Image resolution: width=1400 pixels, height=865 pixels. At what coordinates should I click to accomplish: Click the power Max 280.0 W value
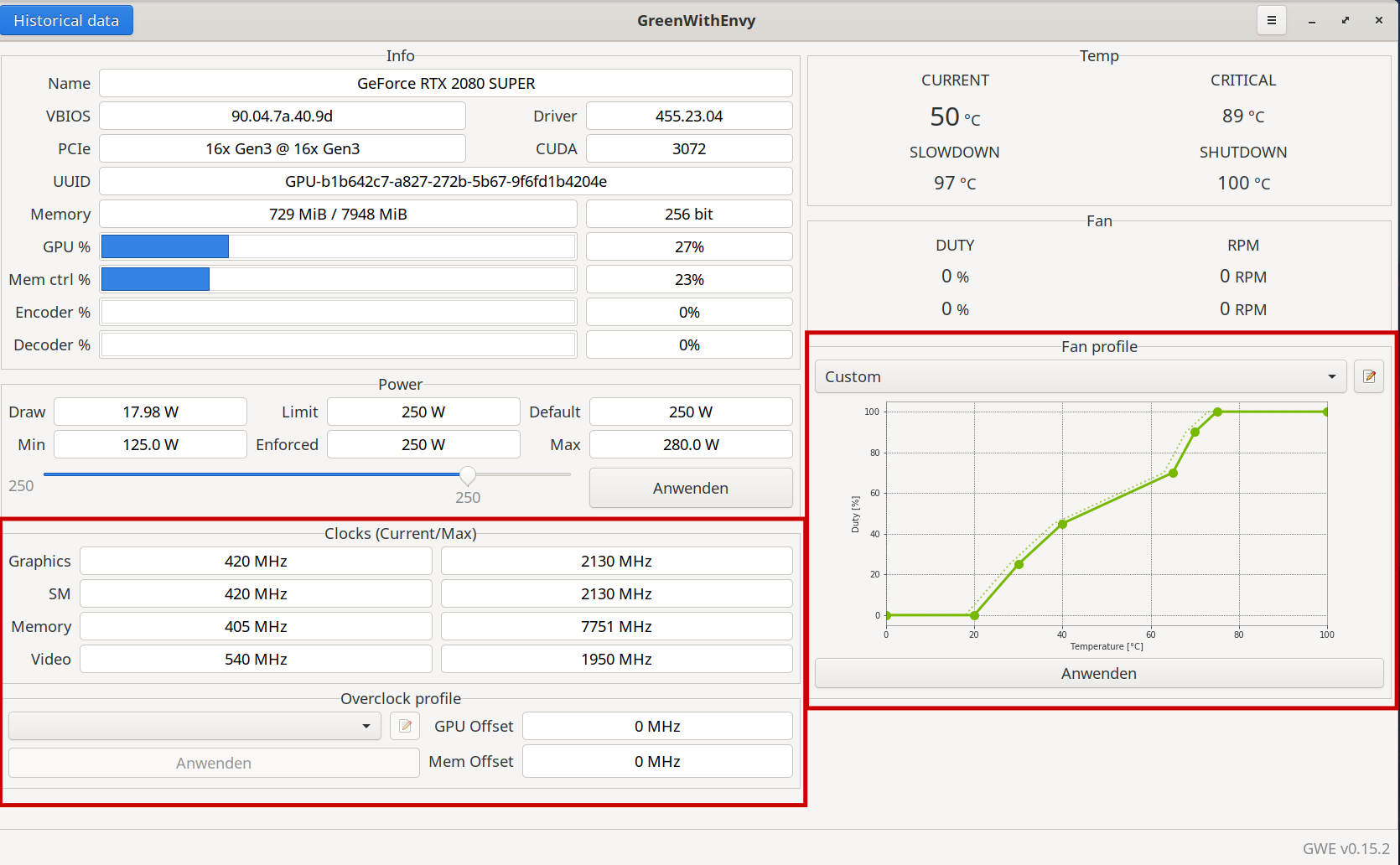click(691, 444)
